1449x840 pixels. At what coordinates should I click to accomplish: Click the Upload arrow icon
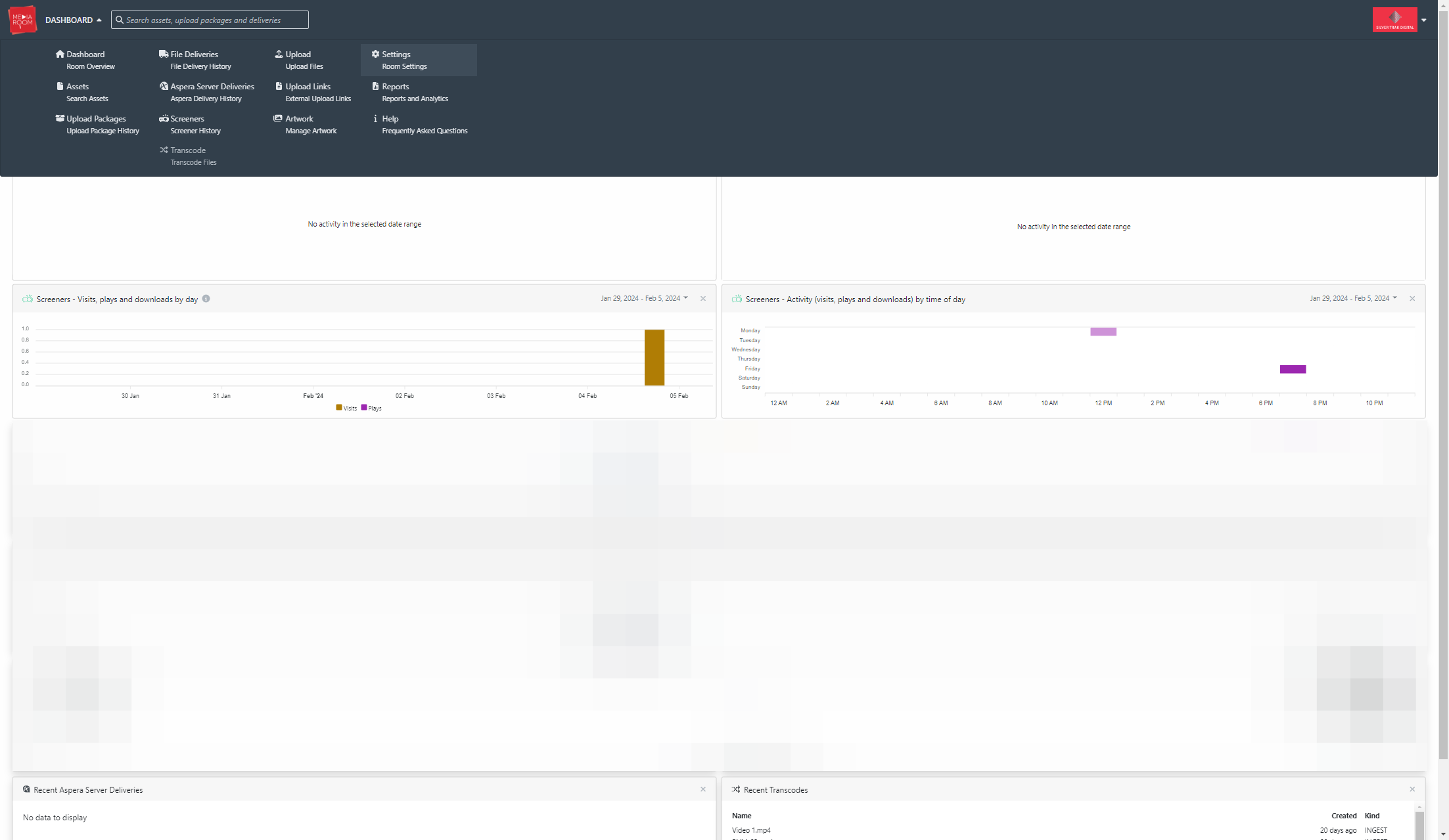[x=279, y=54]
